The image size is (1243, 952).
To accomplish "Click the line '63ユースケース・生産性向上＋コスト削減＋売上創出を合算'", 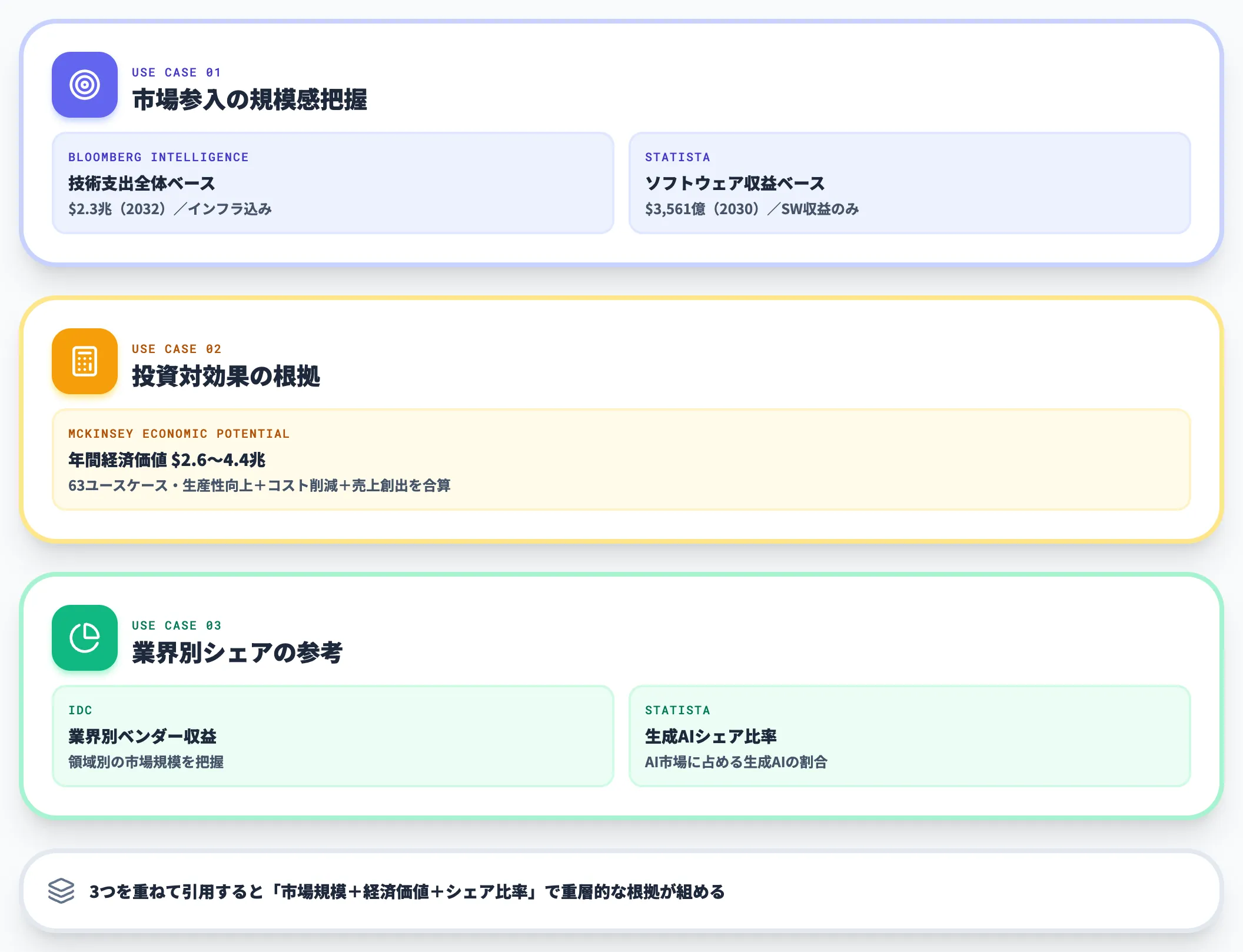I will click(x=260, y=485).
